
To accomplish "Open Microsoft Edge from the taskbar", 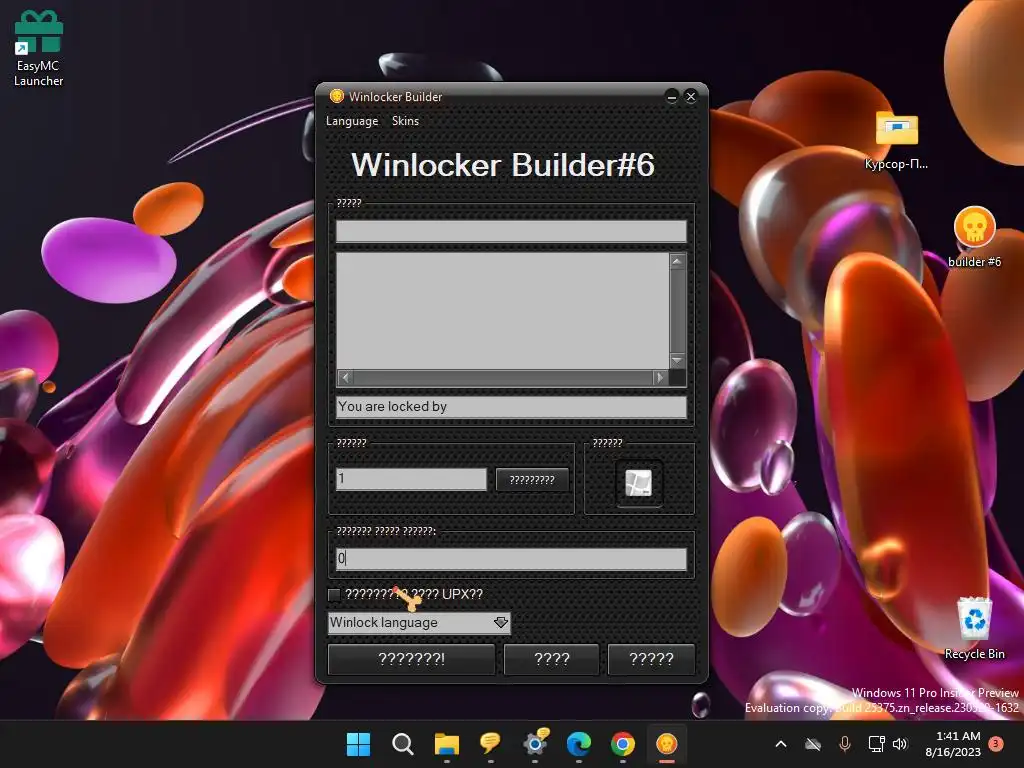I will (579, 744).
